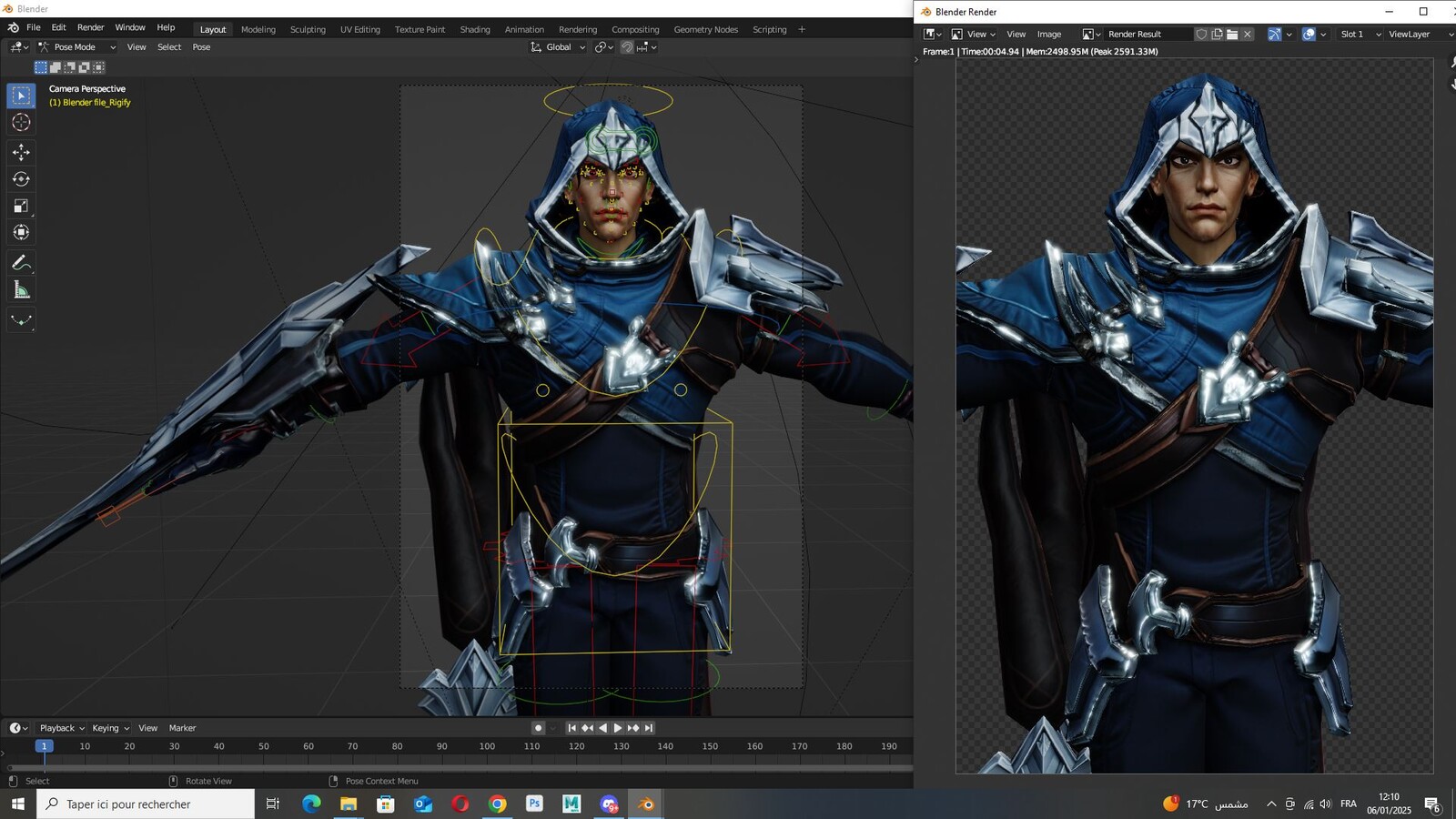Click the Render Result image name field

pyautogui.click(x=1148, y=34)
